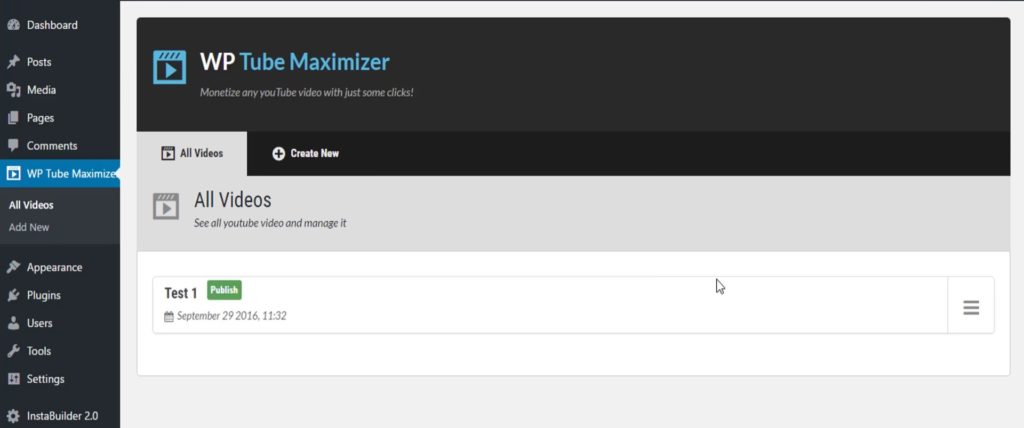Click the Pages icon in sidebar
Viewport: 1024px width, 428px height.
click(13, 118)
